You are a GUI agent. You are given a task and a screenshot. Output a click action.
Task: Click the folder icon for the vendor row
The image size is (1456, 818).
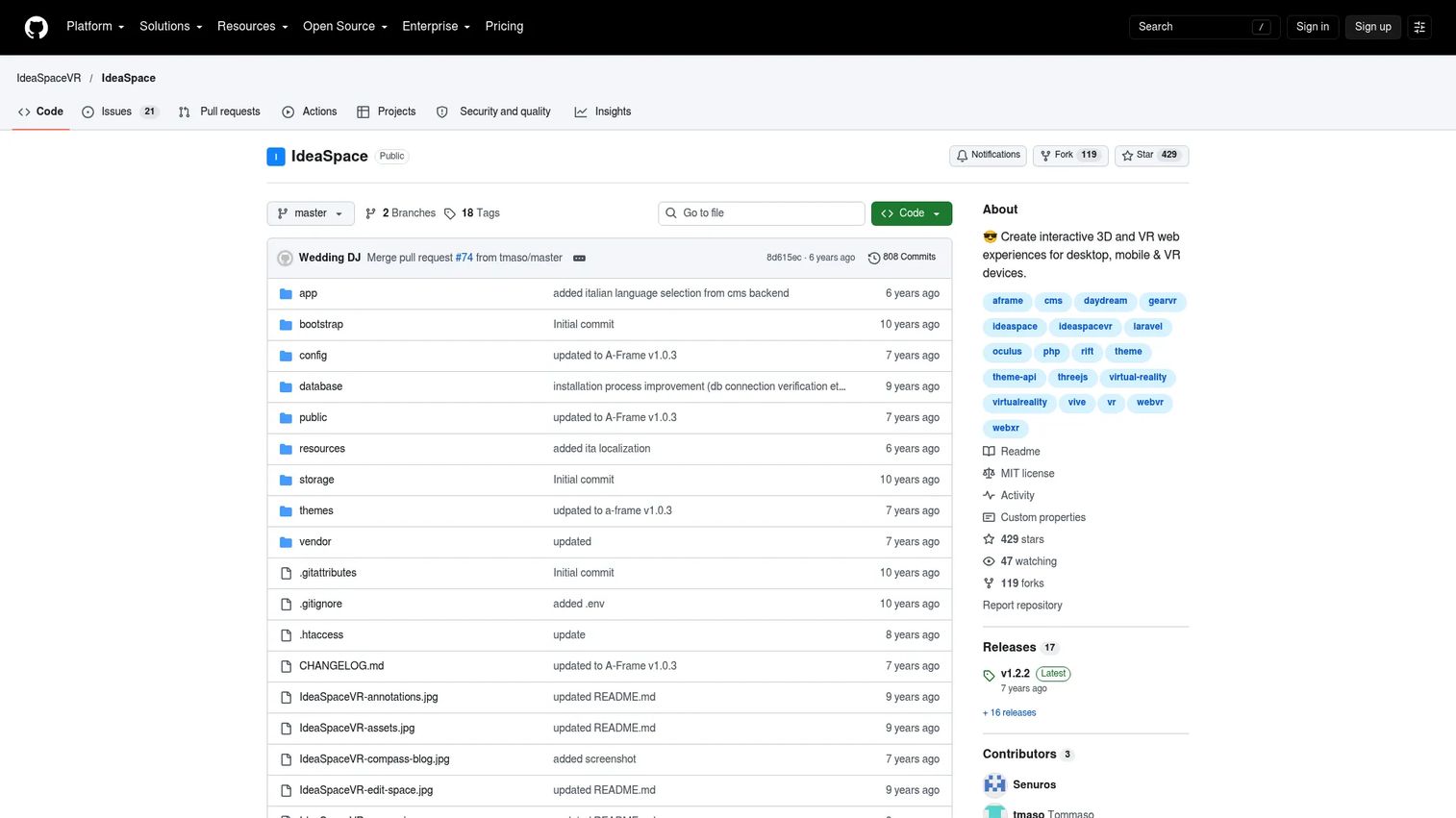pos(286,542)
